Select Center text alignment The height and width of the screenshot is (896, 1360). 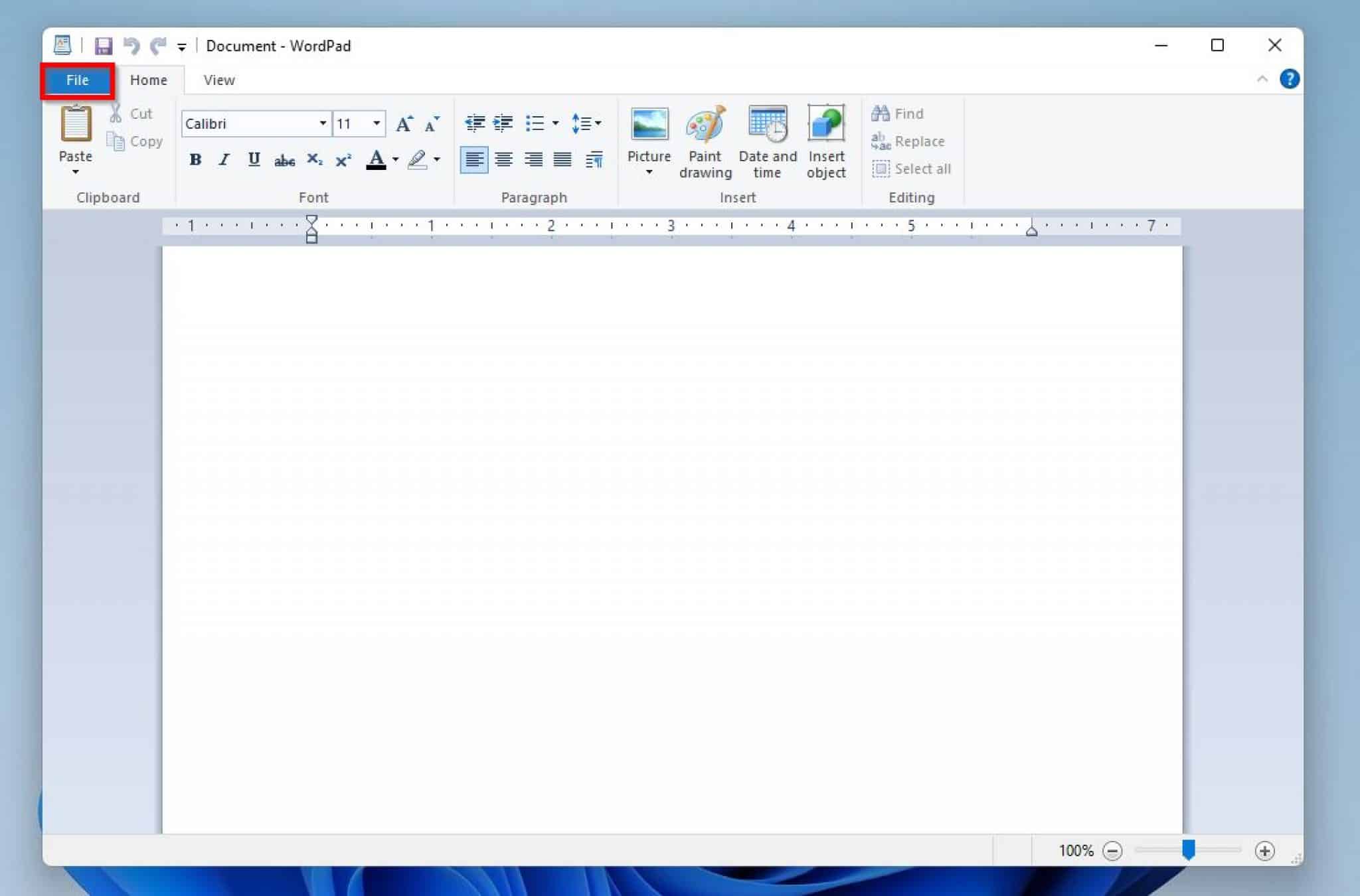[x=504, y=159]
